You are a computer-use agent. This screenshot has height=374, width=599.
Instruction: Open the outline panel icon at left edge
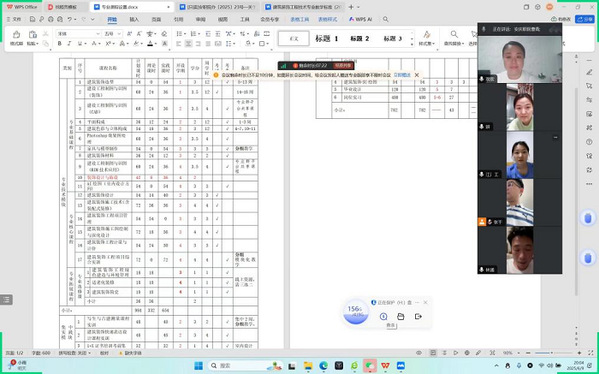6,300
